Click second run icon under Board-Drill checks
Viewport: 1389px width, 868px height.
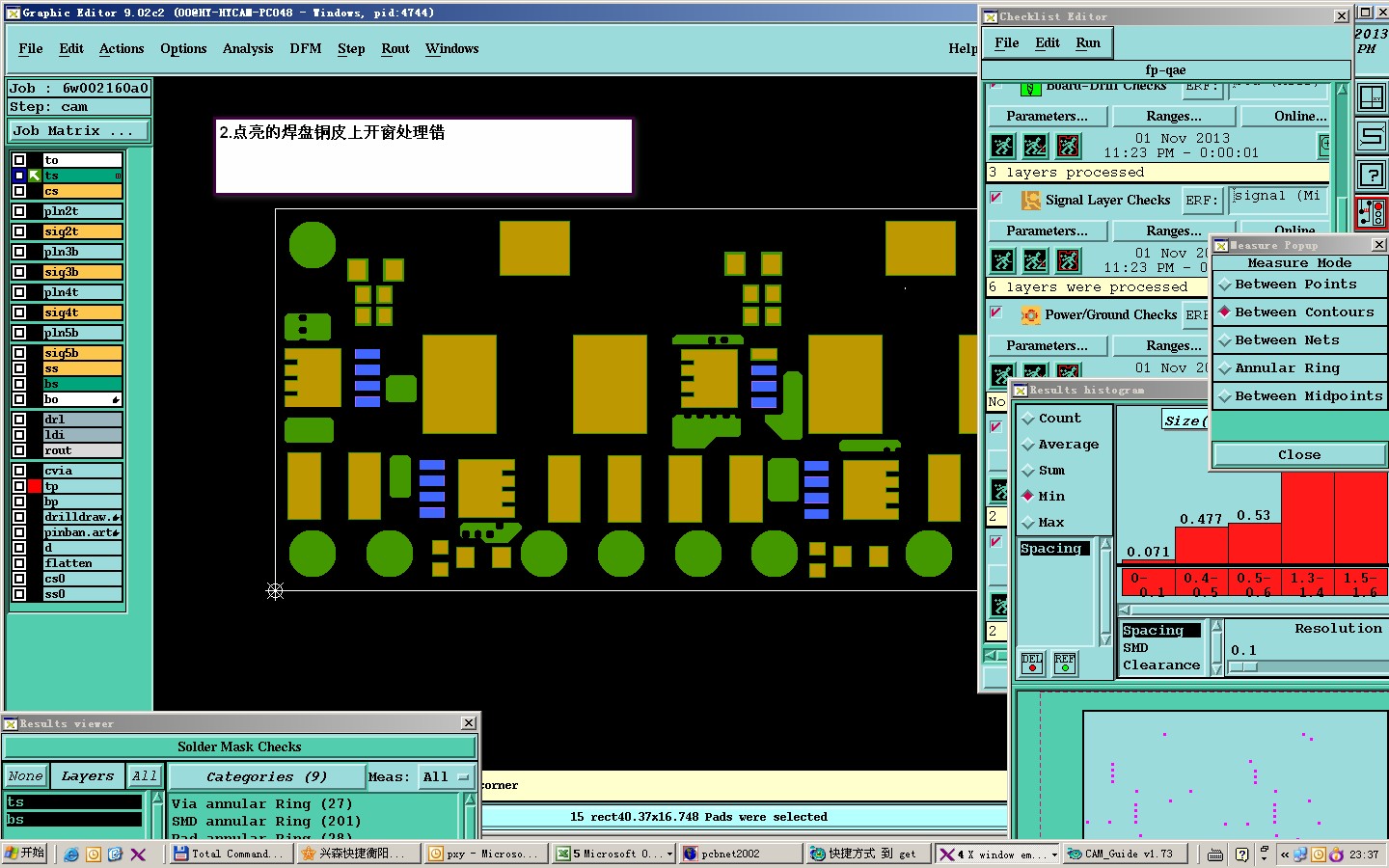point(1035,146)
